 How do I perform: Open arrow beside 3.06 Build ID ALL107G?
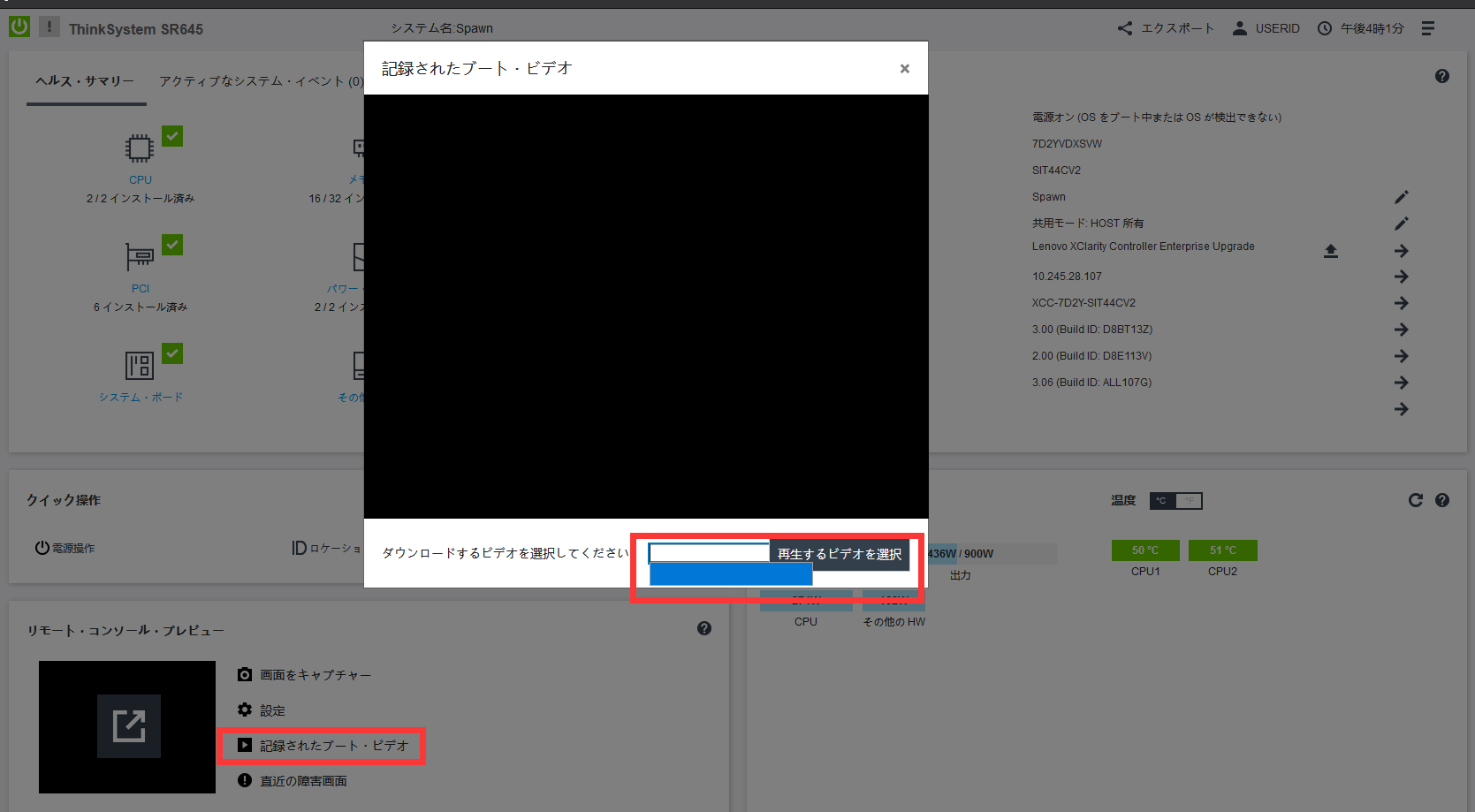point(1402,383)
